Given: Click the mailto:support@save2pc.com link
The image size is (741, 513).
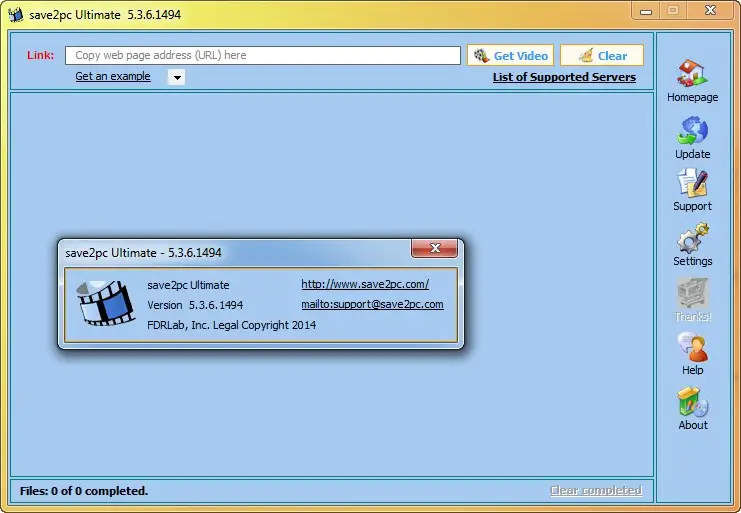Looking at the screenshot, I should pyautogui.click(x=372, y=304).
